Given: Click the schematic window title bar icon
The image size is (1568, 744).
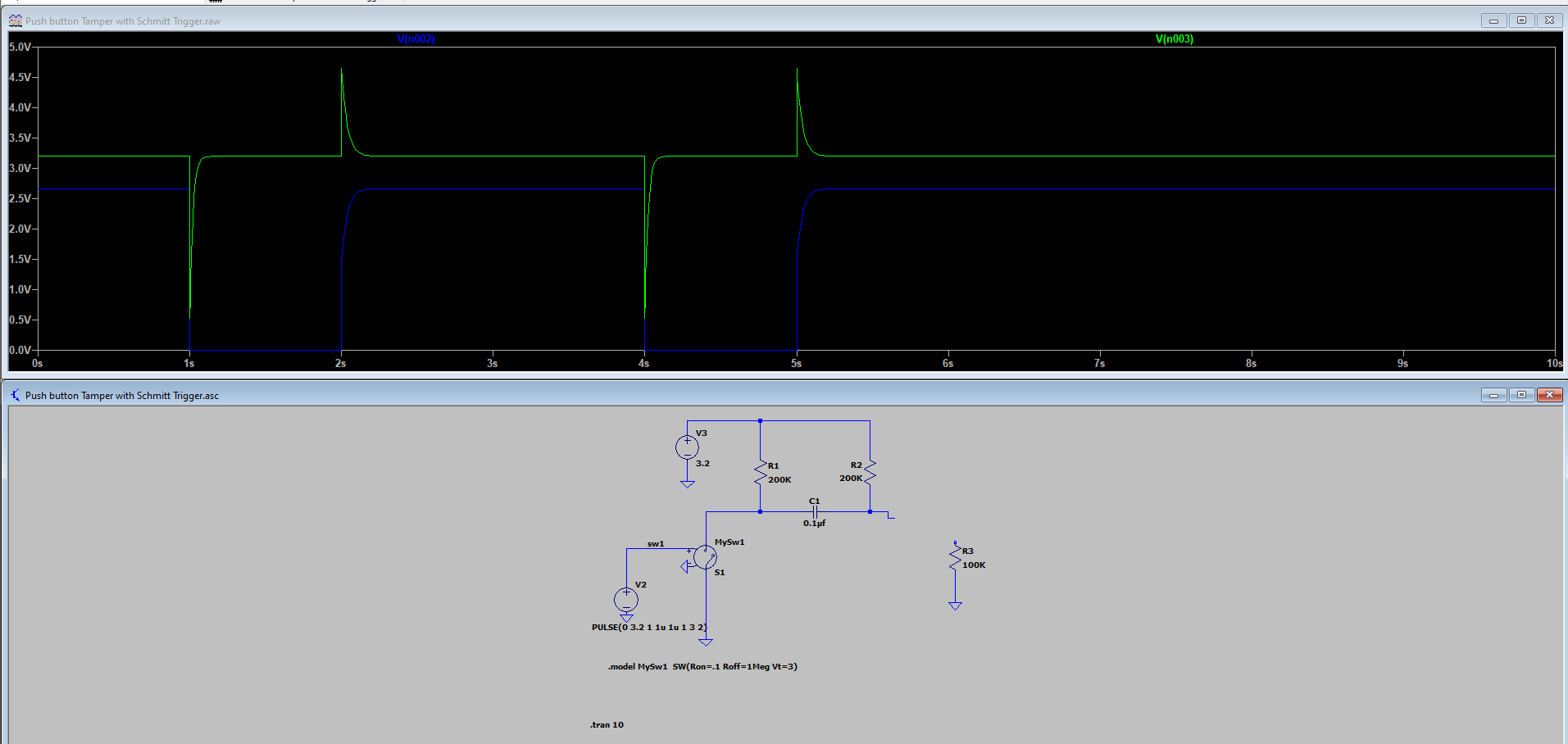Looking at the screenshot, I should (15, 395).
